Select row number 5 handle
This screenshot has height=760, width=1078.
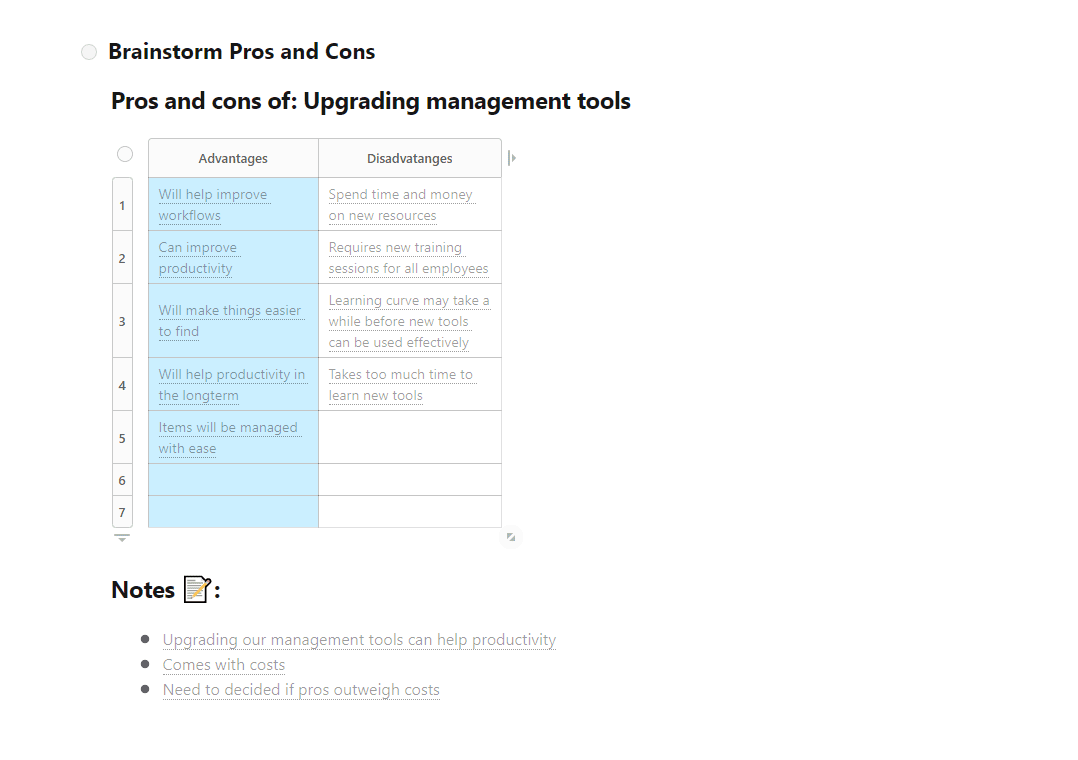coord(122,438)
